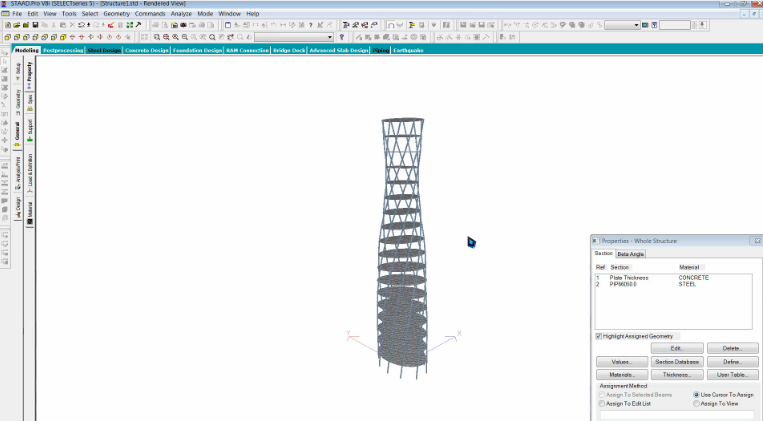Click the New structure icon in toolbar
Viewport: 763px width, 421px height.
pos(8,25)
